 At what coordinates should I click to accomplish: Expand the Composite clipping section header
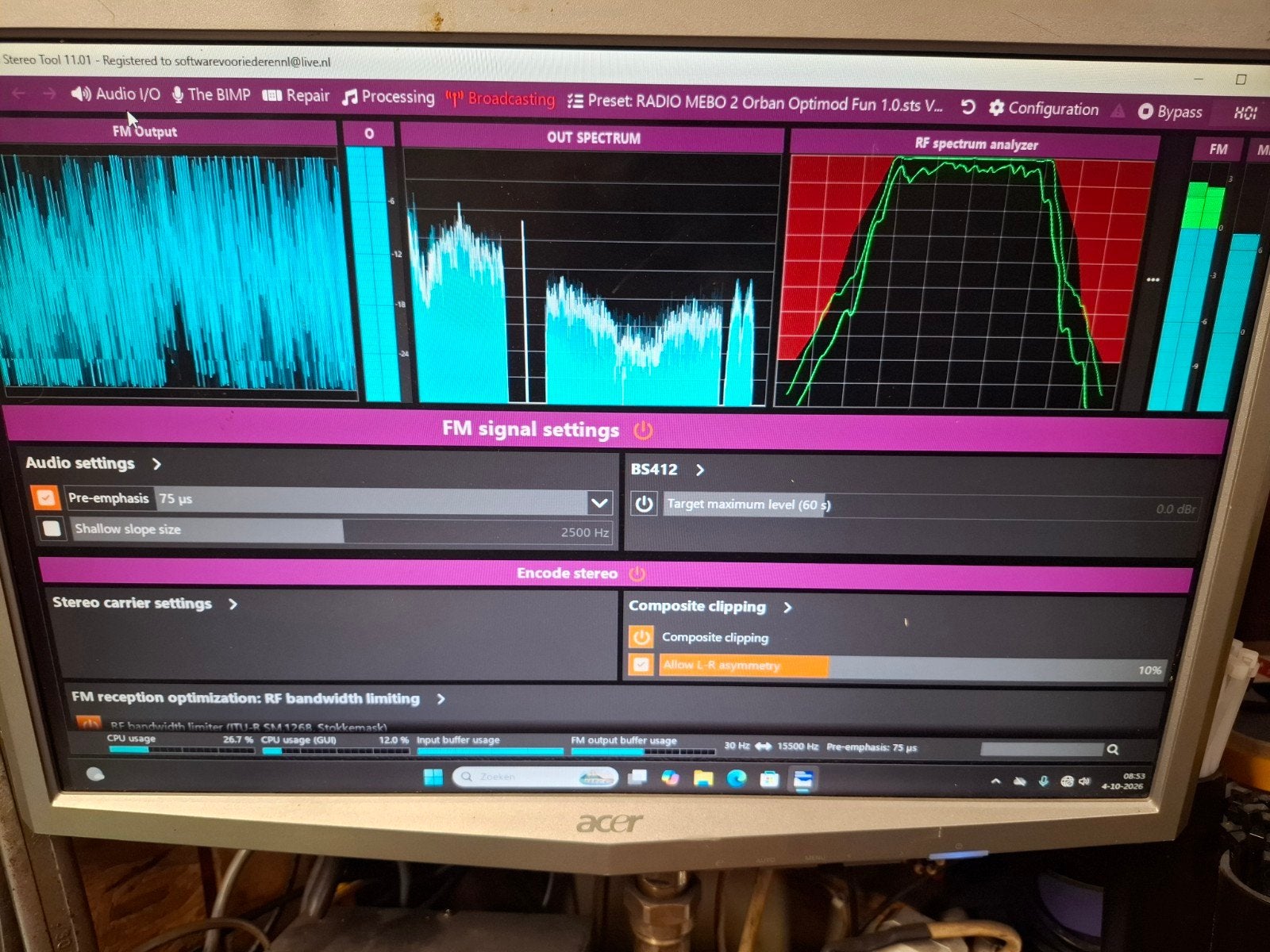click(710, 607)
